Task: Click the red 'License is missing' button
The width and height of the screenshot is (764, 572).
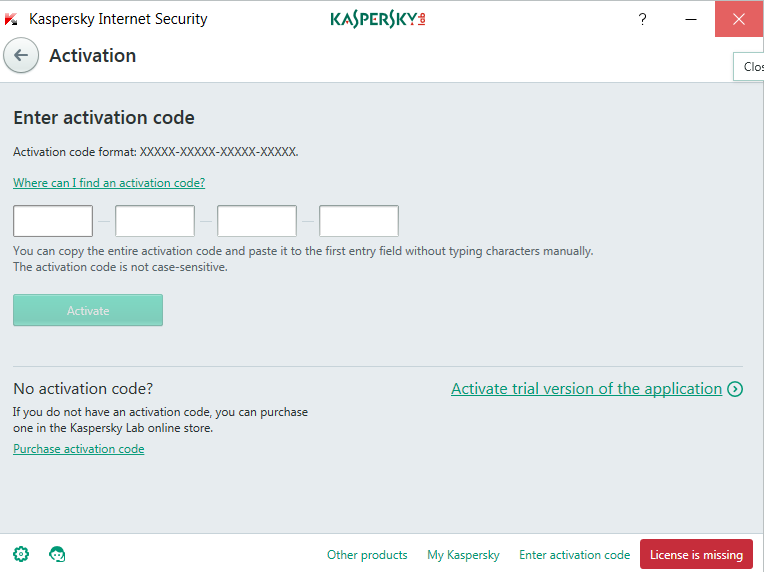Action: pos(696,554)
